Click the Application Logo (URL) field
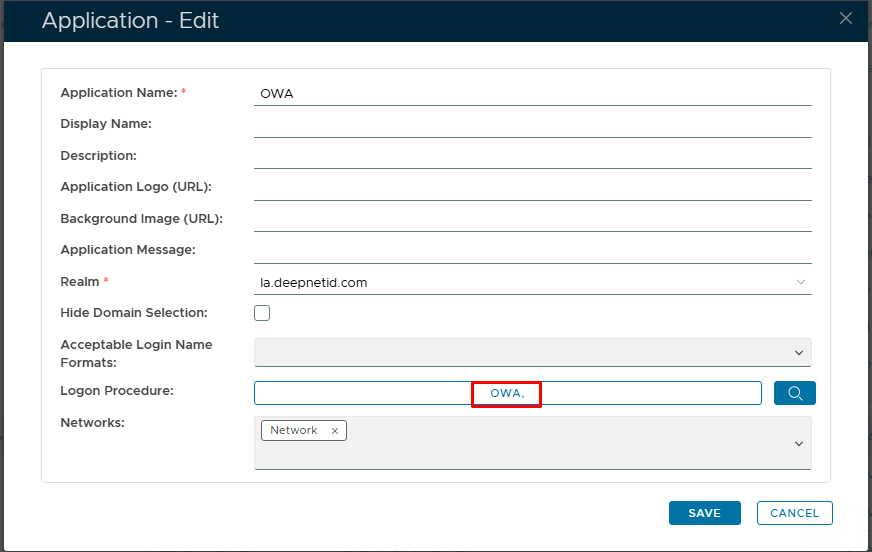872x552 pixels. [532, 187]
